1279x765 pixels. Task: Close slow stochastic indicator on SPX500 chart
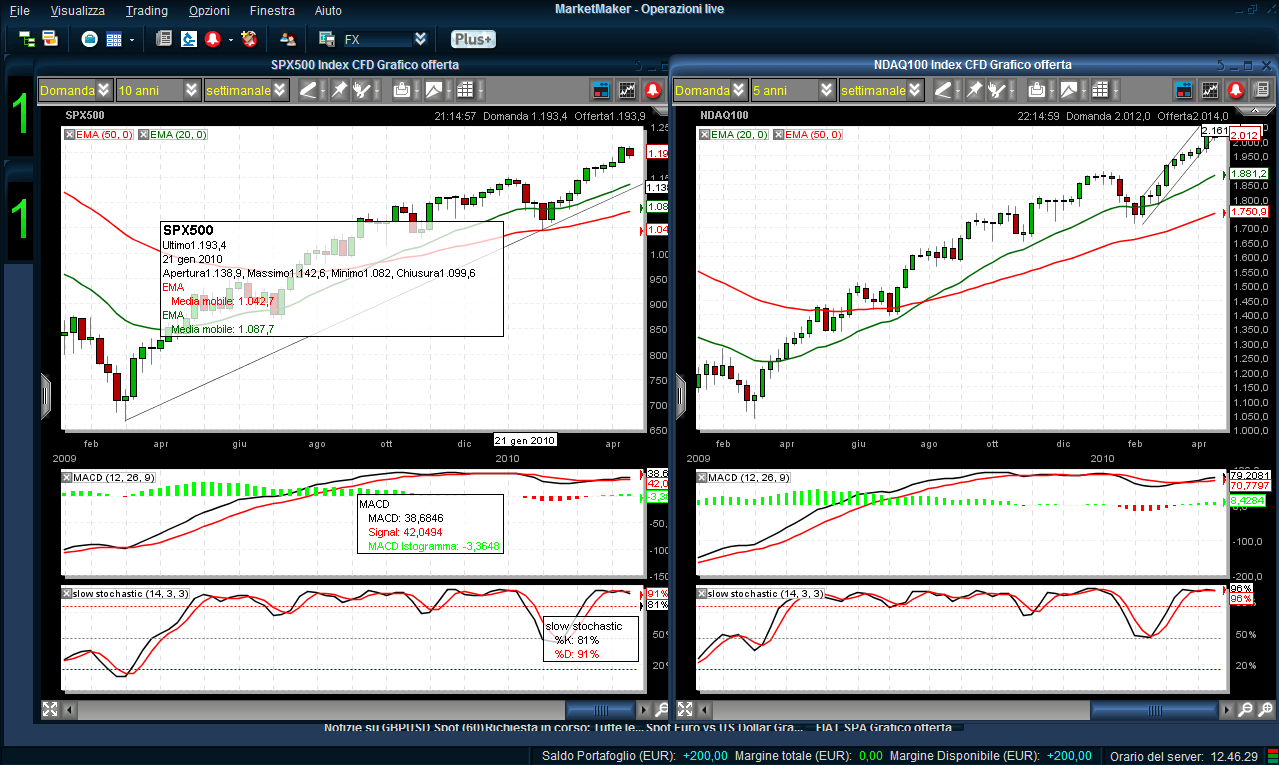[67, 594]
